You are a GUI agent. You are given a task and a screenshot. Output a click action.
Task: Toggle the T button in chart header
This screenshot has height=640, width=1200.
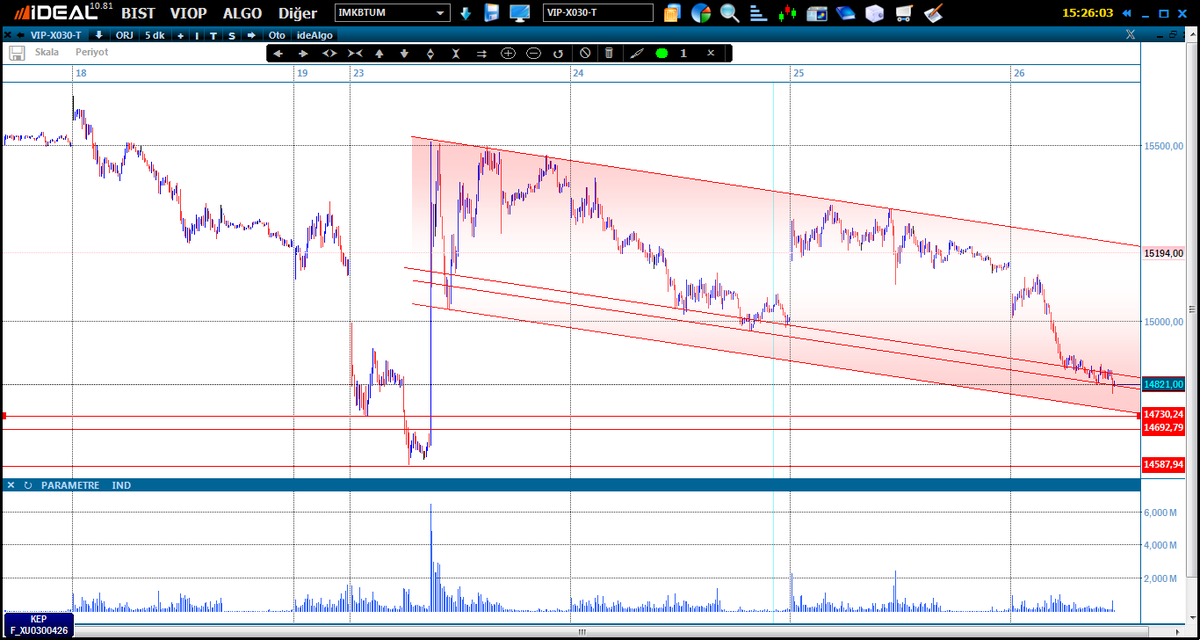coord(213,36)
